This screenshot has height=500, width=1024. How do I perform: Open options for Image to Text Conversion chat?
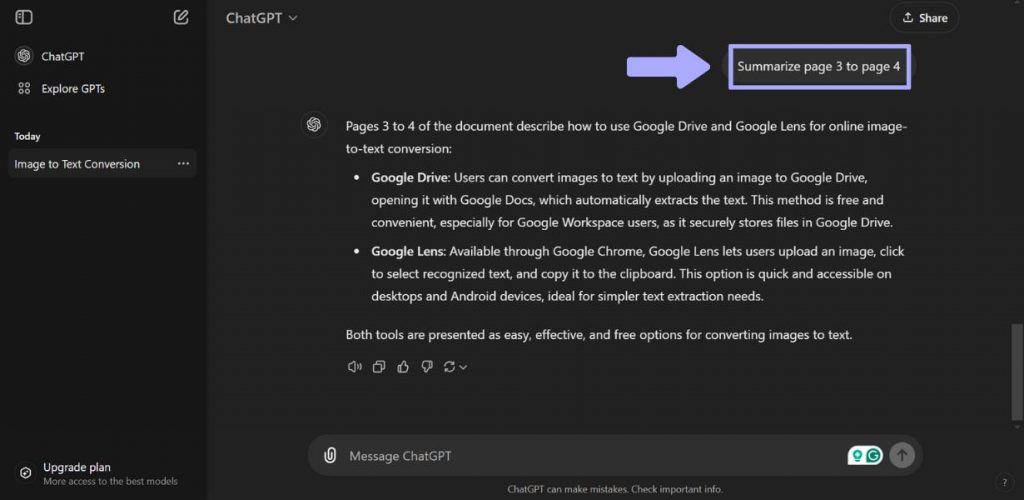point(184,164)
